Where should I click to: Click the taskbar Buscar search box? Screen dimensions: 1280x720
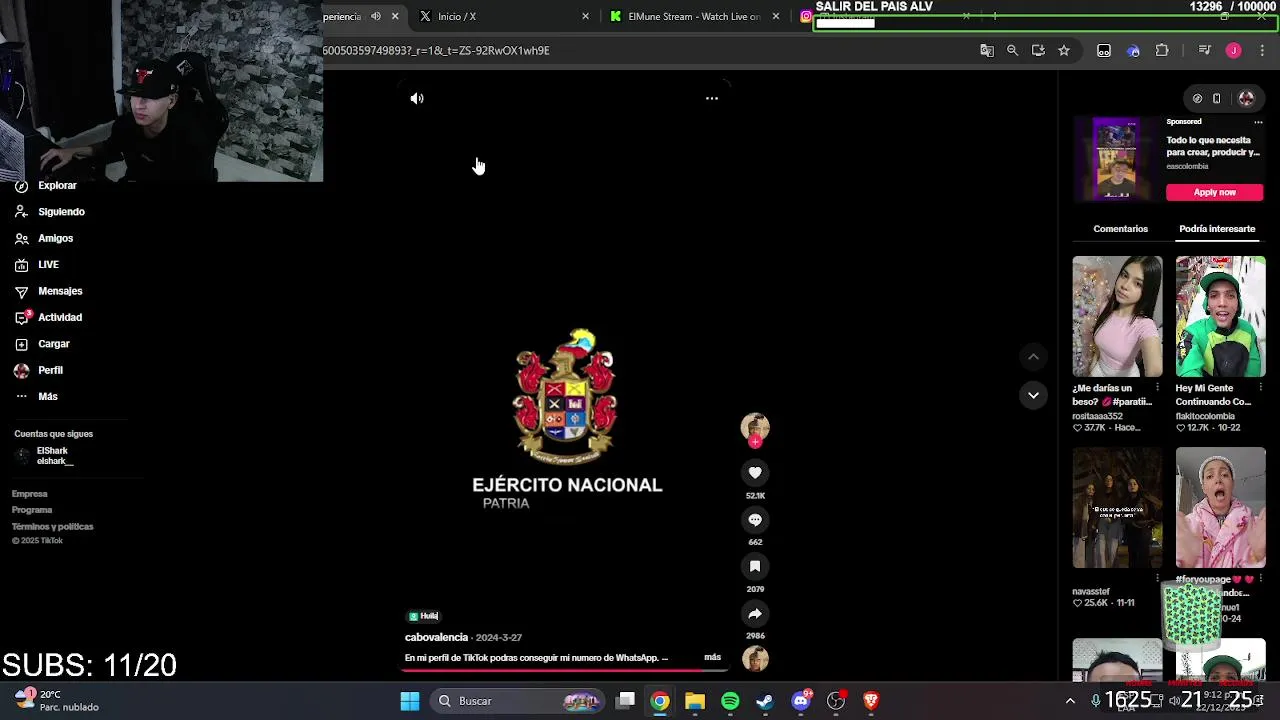pyautogui.click(x=519, y=701)
